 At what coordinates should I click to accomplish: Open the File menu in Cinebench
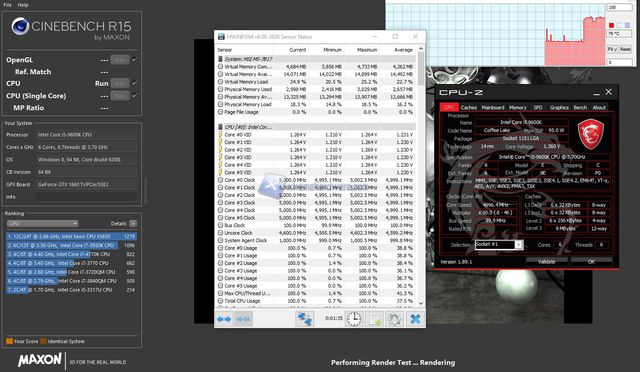tap(7, 5)
